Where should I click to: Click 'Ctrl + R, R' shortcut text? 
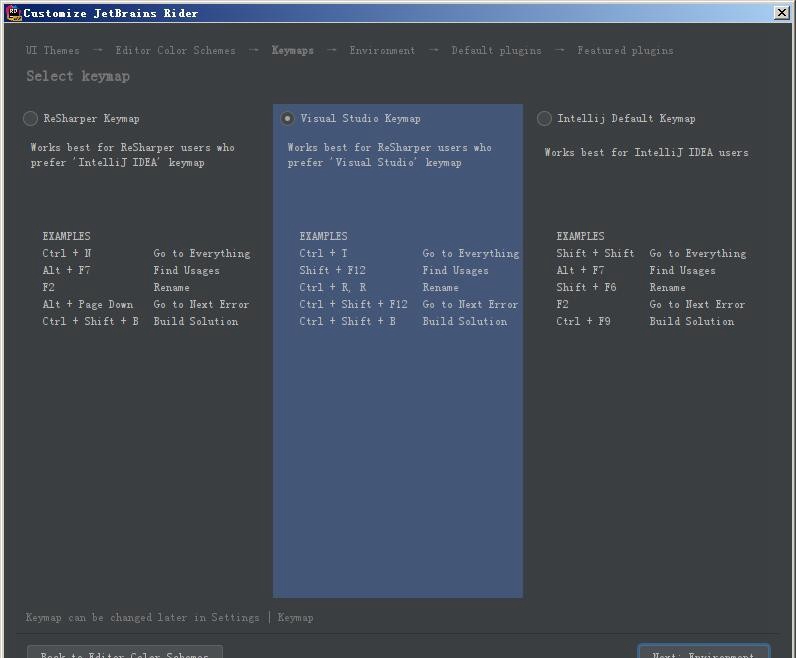pyautogui.click(x=333, y=287)
